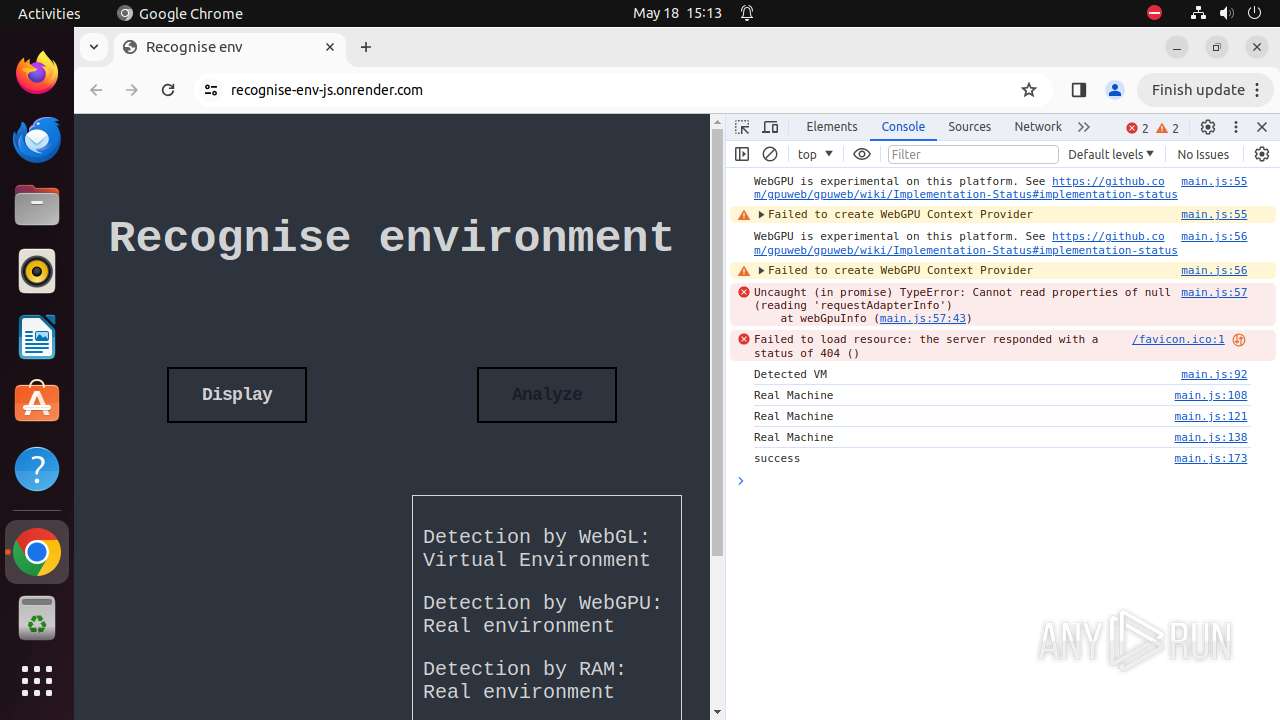Open the Files manager from the dock

(37, 205)
